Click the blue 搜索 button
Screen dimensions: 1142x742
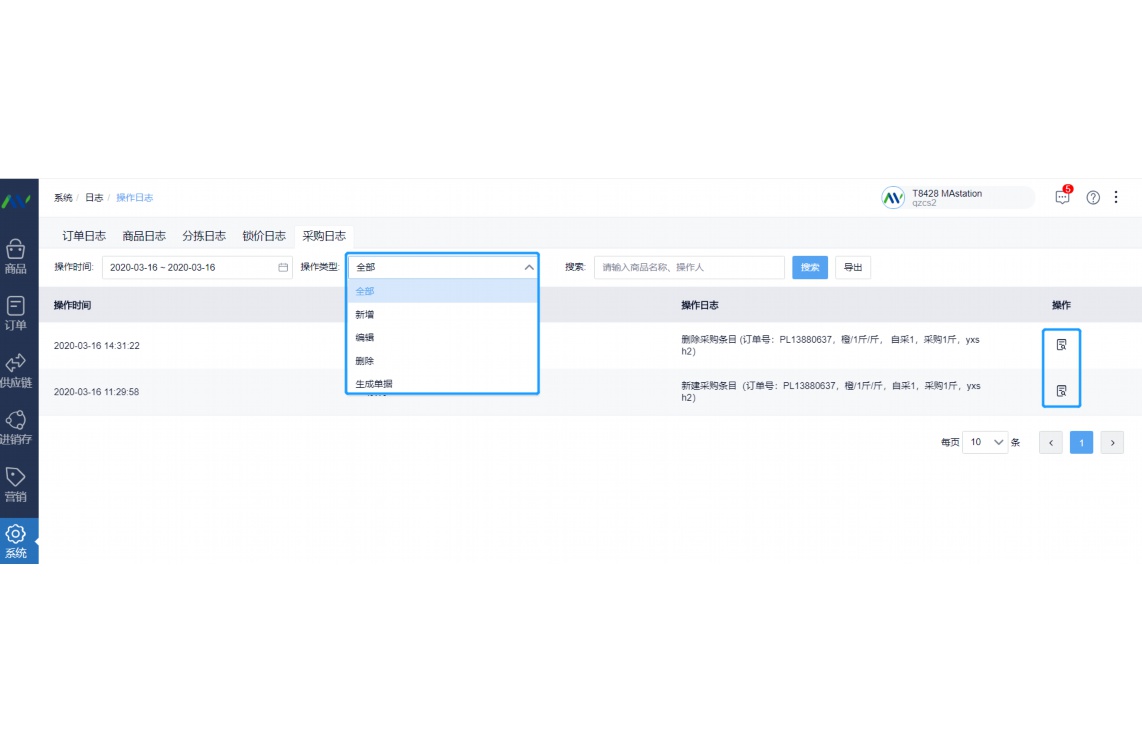pos(810,267)
